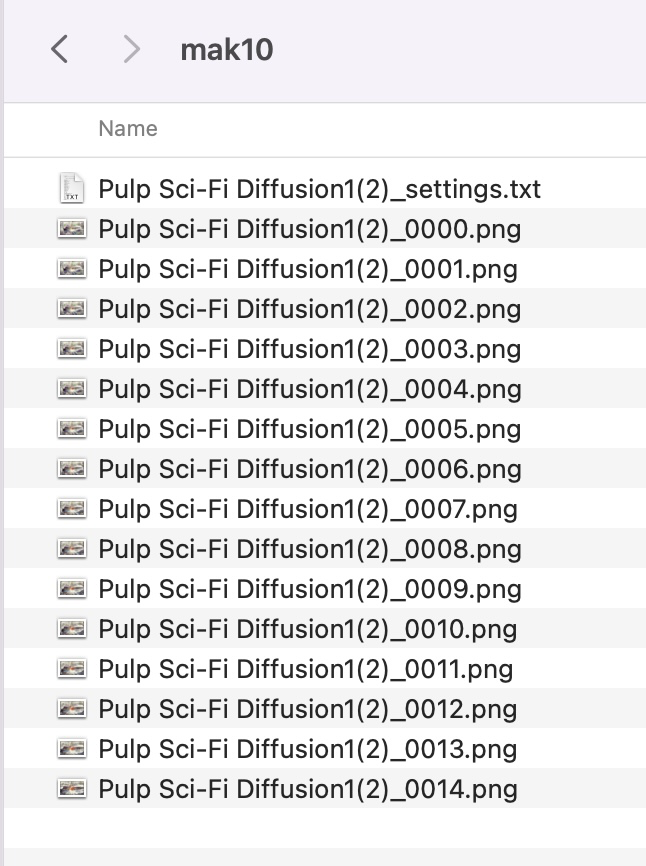The height and width of the screenshot is (866, 646).
Task: Select file Pulp Sci-Fi Diffusion1(2)_0004.png
Action: click(310, 389)
